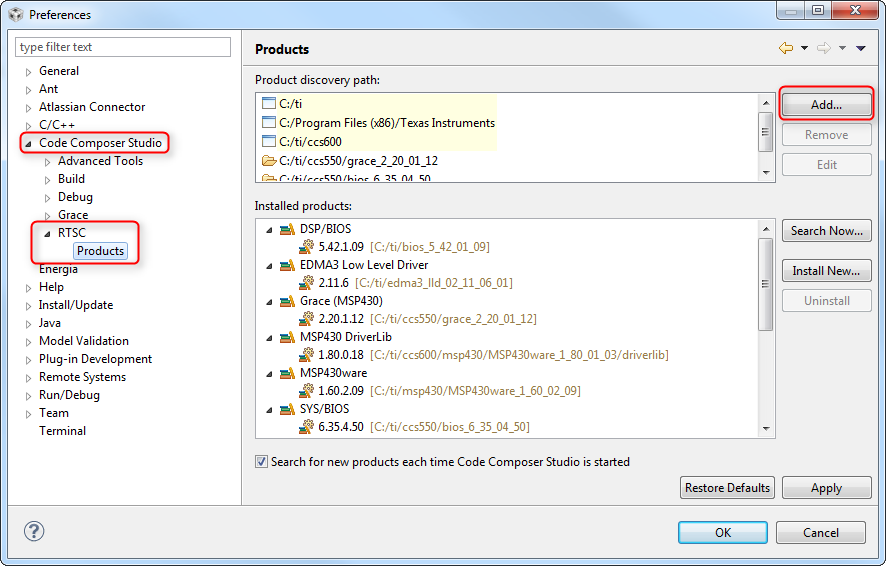Click the version icon beside 2.20.1.12
Image resolution: width=886 pixels, height=566 pixels.
pyautogui.click(x=306, y=319)
